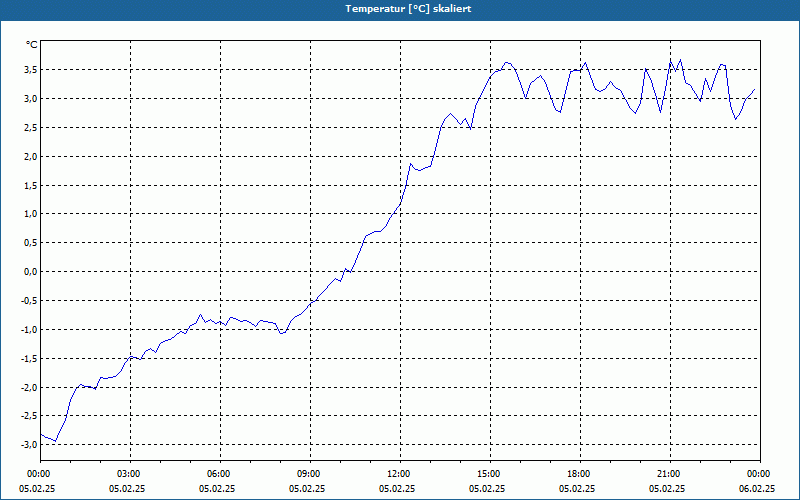Select the positive 3,5 y-axis value
Screen dimensions: 800x500
[29, 69]
